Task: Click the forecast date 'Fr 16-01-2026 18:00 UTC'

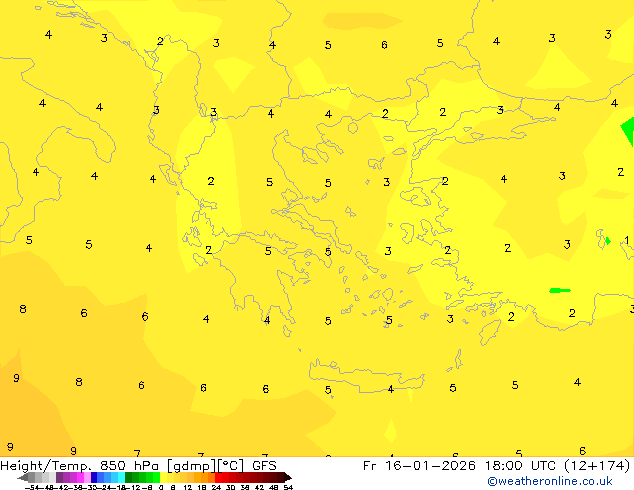Action: tap(461, 466)
